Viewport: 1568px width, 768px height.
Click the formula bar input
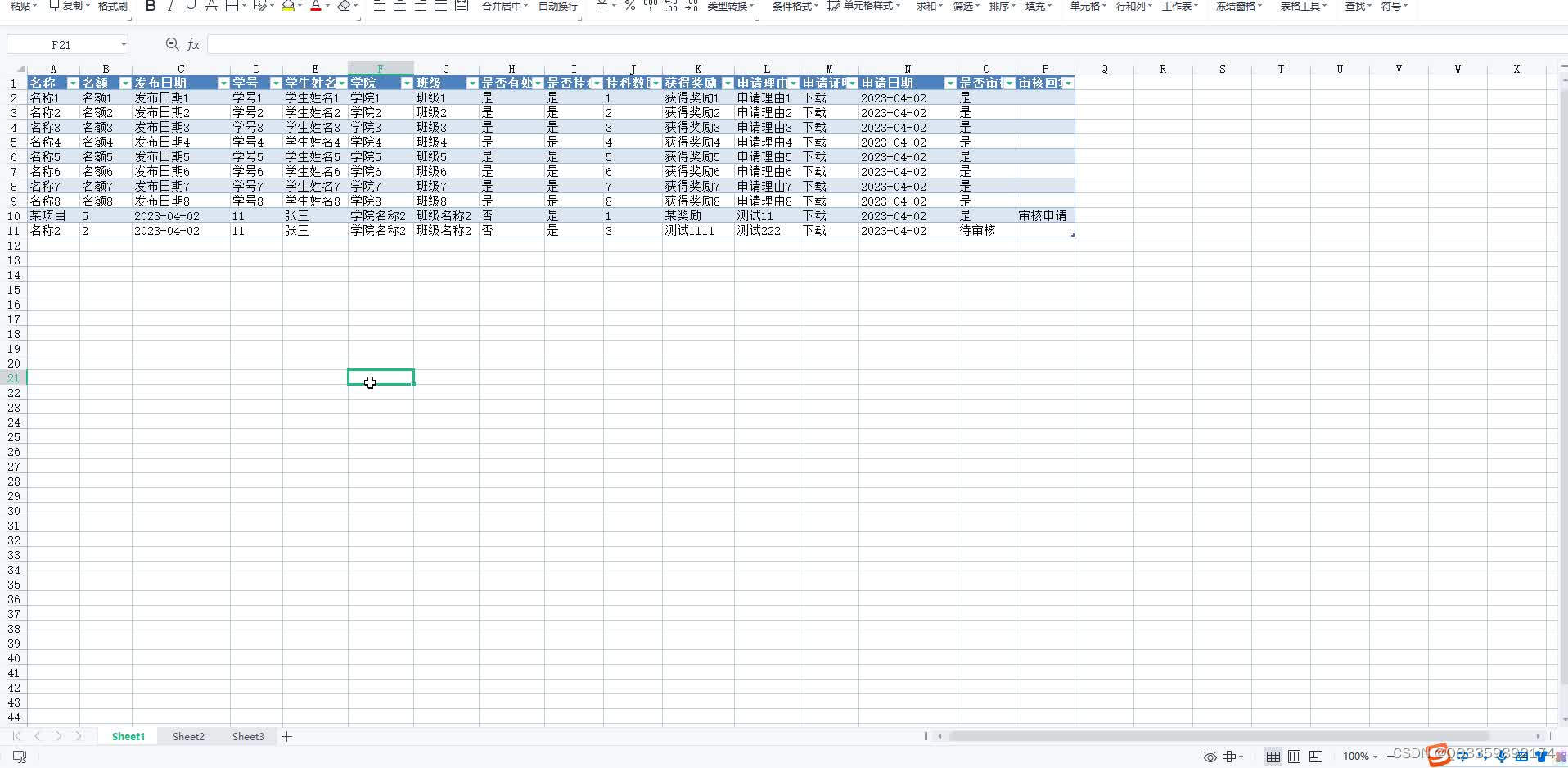click(x=887, y=44)
